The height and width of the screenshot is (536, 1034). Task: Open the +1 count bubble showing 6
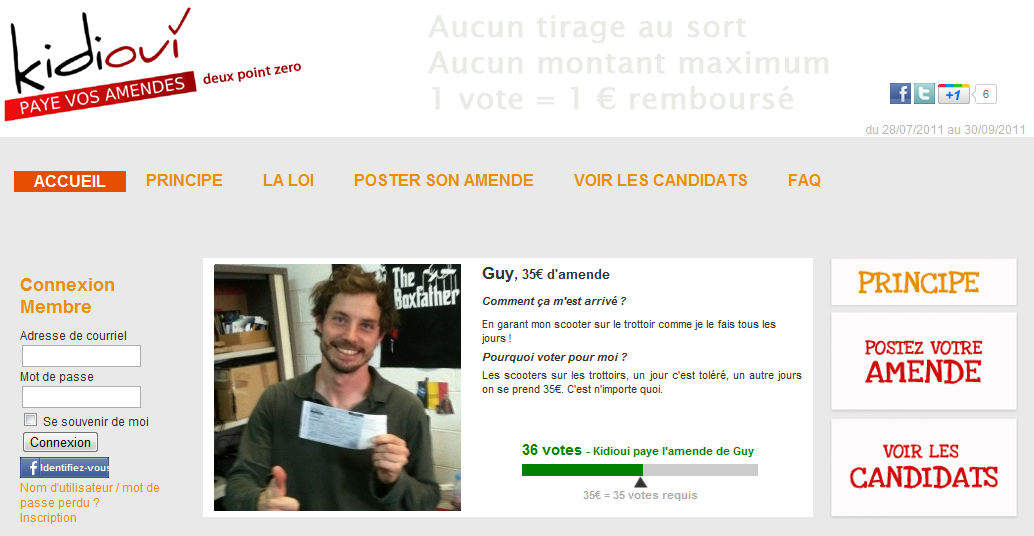tap(985, 94)
